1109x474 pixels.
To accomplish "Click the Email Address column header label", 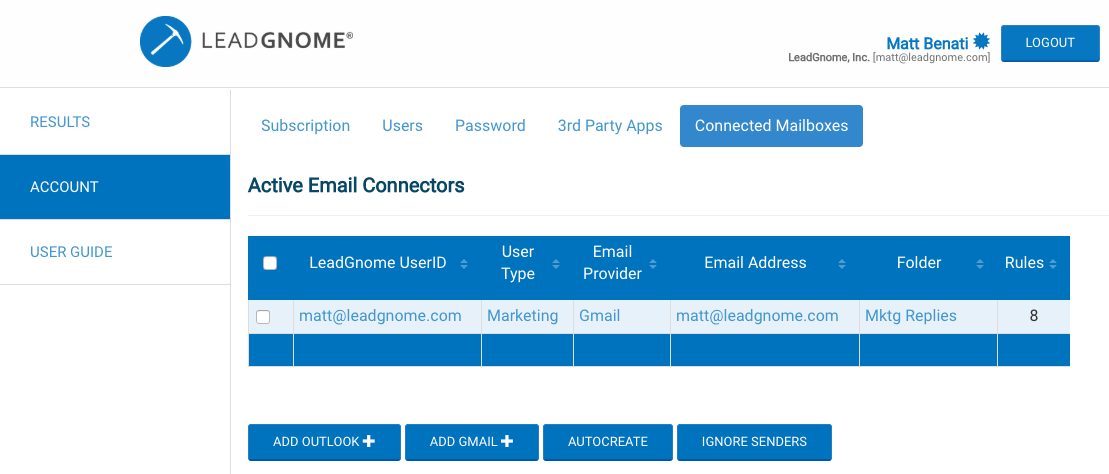I will coord(755,263).
